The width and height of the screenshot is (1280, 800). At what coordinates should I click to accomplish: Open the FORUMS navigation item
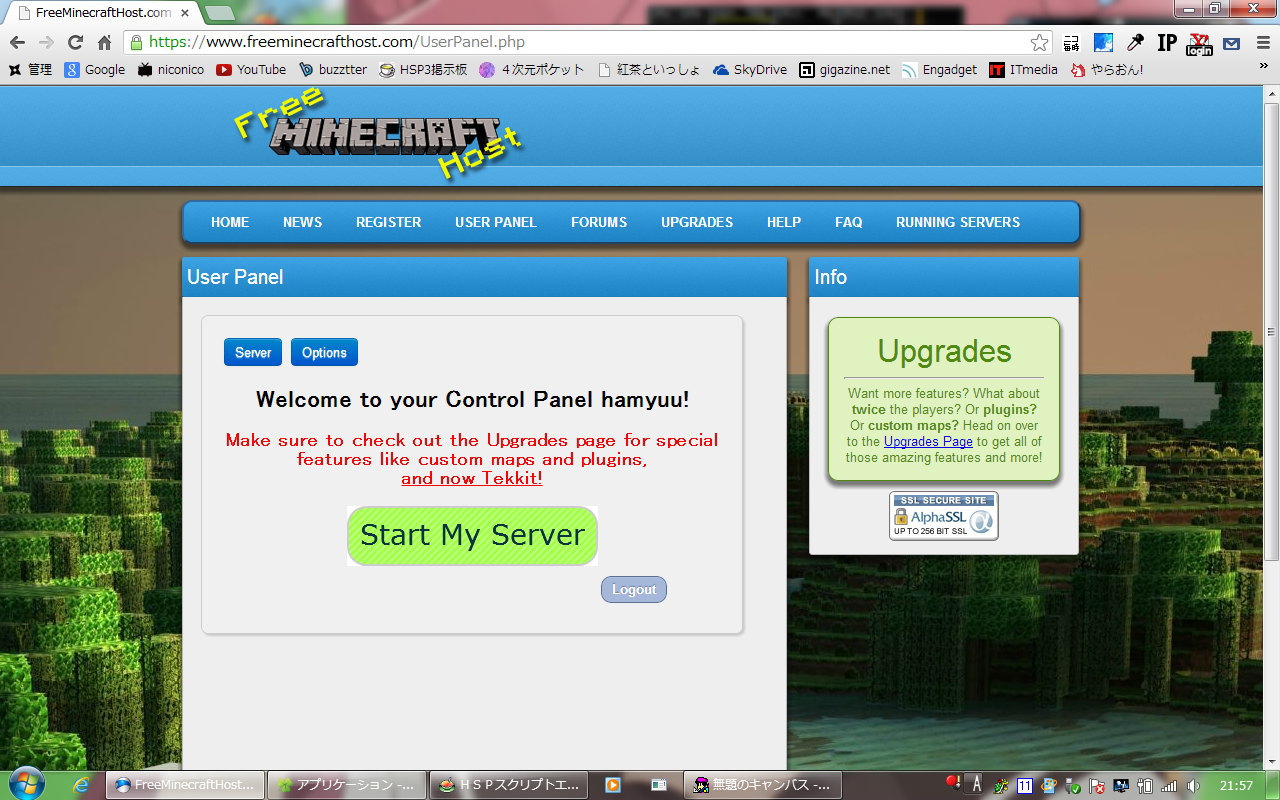pos(599,222)
